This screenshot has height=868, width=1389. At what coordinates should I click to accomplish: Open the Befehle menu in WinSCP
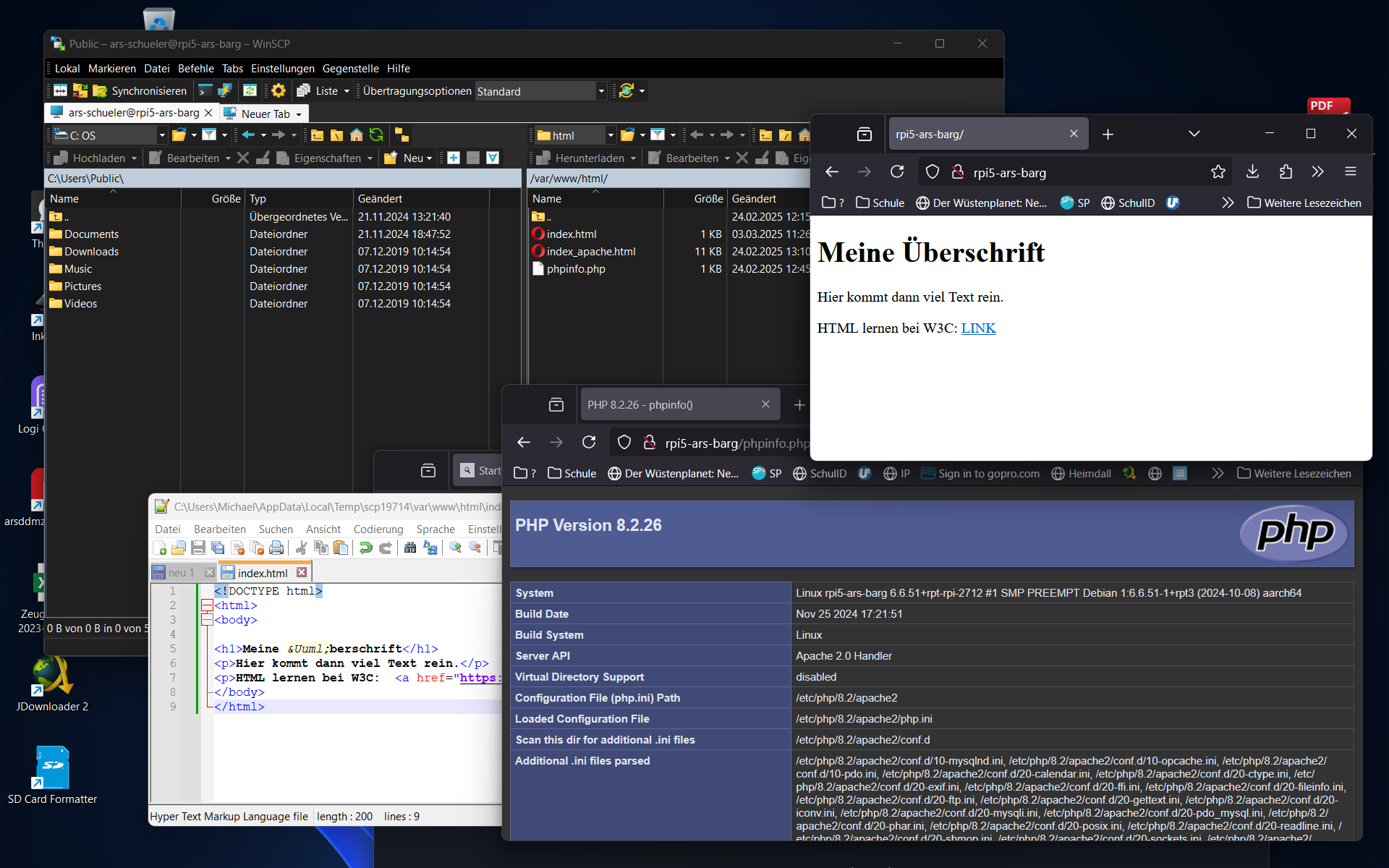(x=195, y=69)
